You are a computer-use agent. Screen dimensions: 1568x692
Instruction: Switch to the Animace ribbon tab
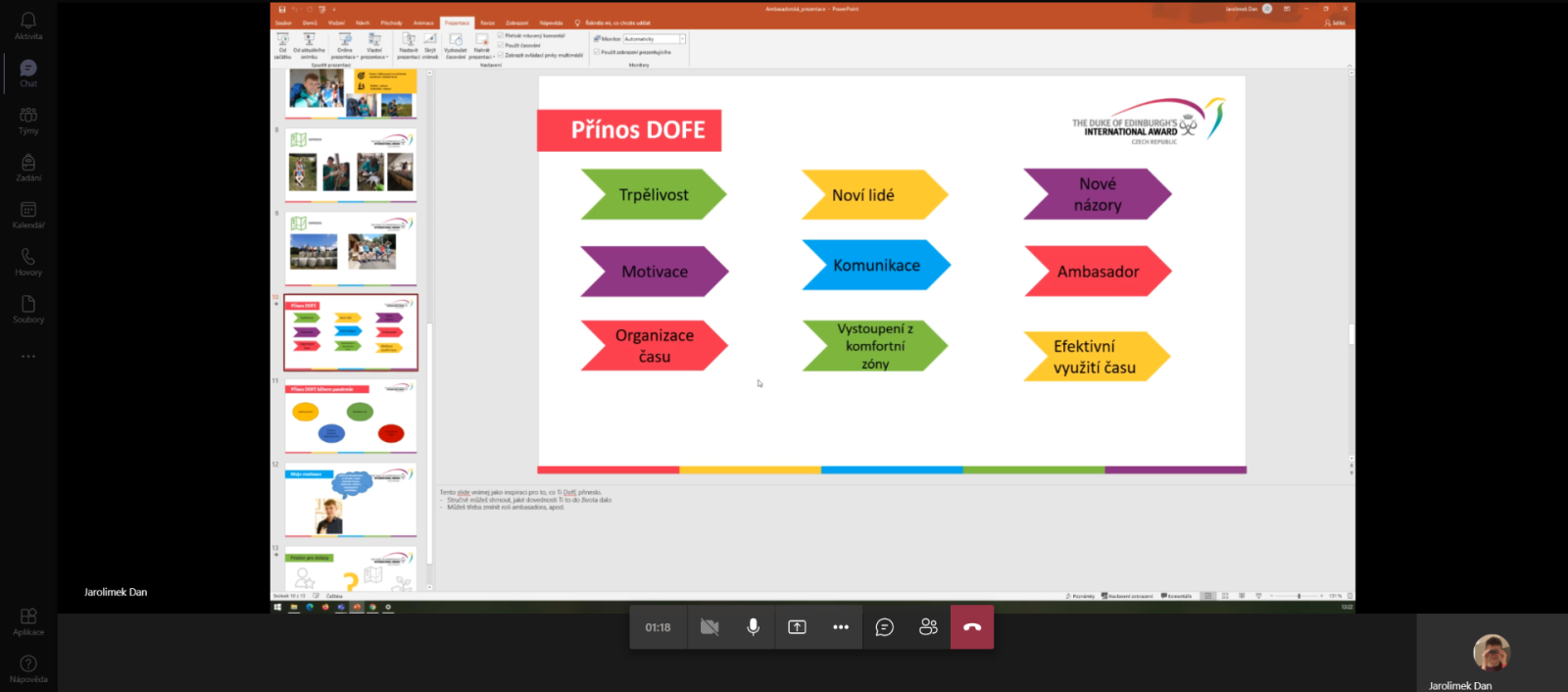[x=423, y=23]
